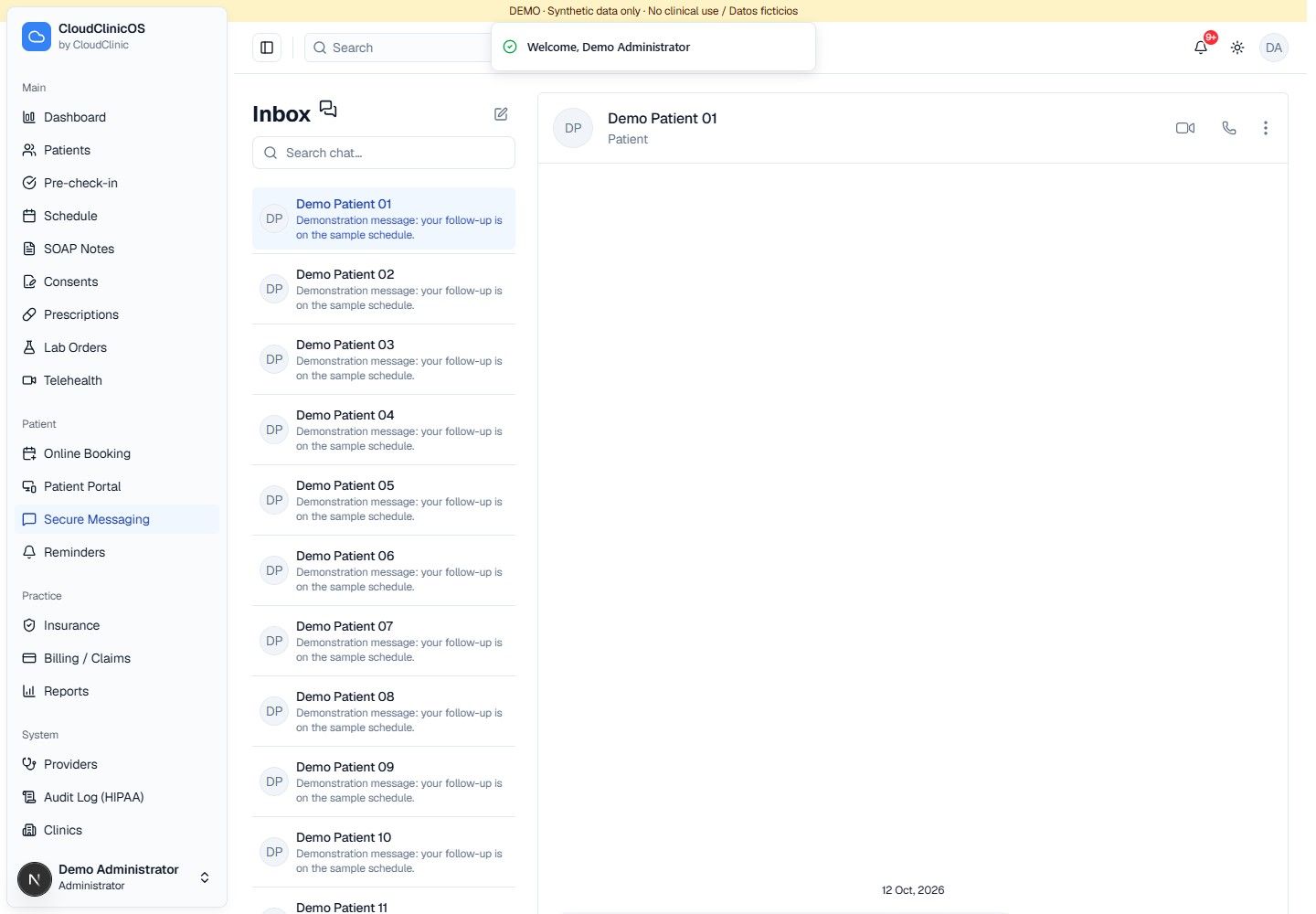Click the Lab Orders flask icon
This screenshot has height=914, width=1316.
[x=29, y=347]
